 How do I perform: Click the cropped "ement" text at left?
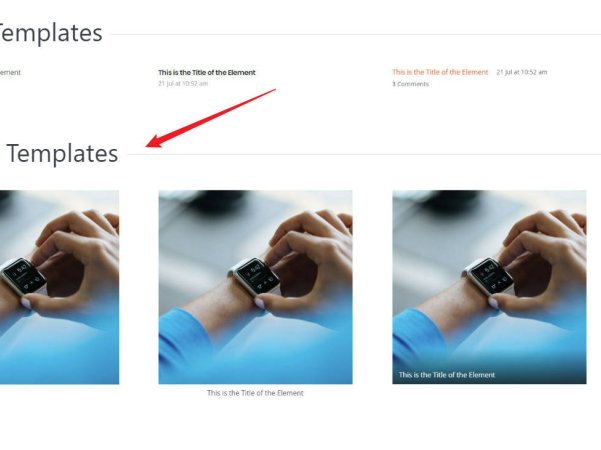pos(10,72)
